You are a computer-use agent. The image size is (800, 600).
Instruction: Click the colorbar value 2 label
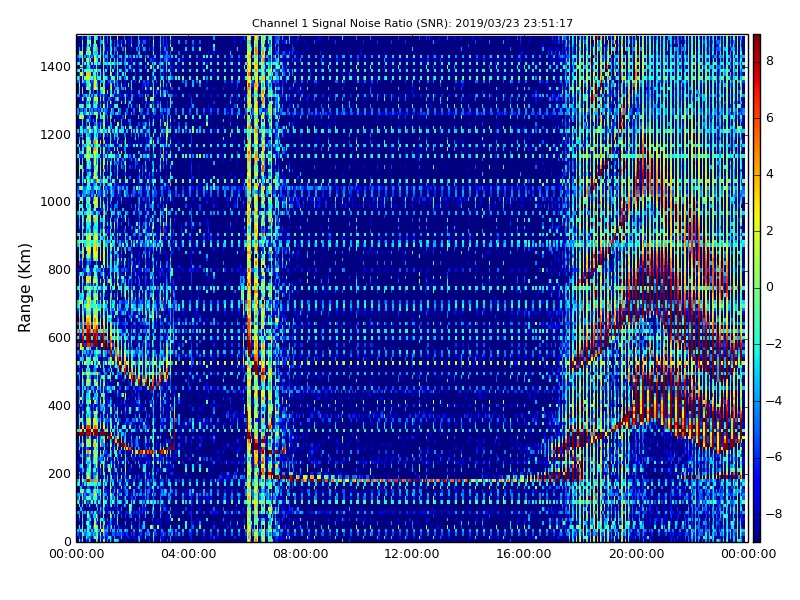click(770, 231)
